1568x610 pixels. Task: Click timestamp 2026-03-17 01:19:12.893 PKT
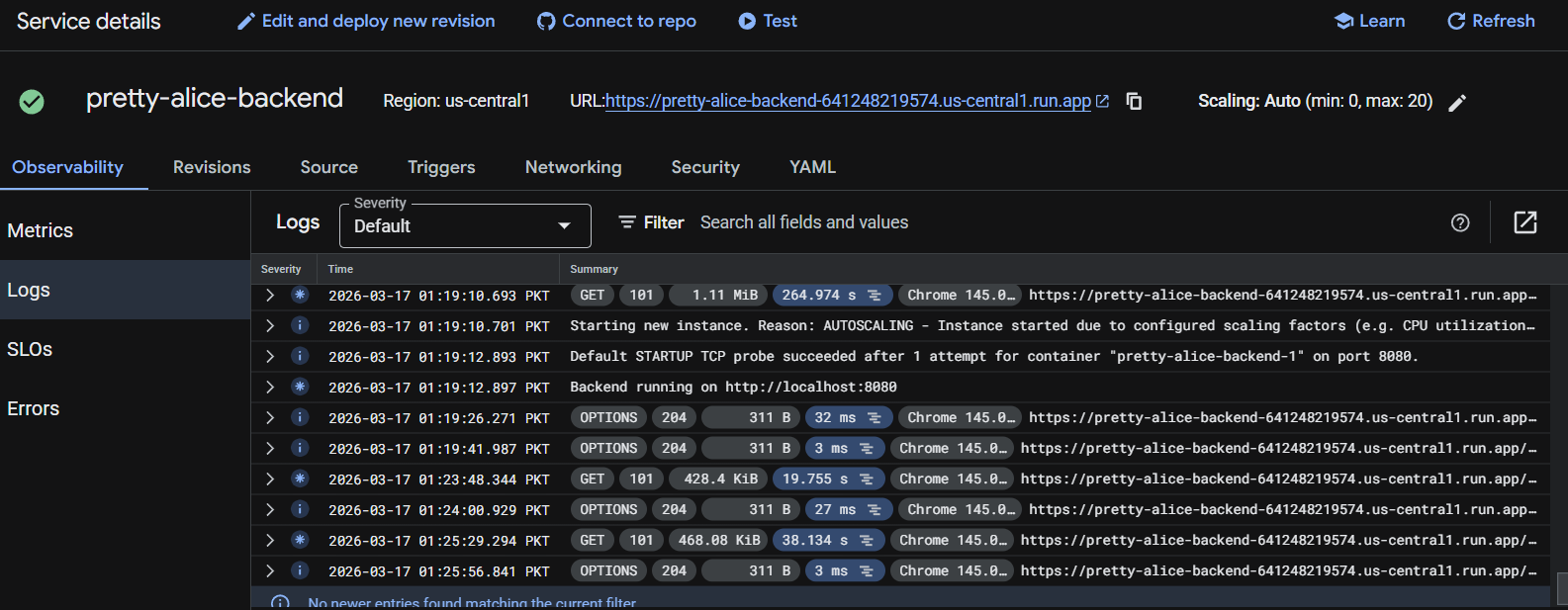click(x=438, y=356)
